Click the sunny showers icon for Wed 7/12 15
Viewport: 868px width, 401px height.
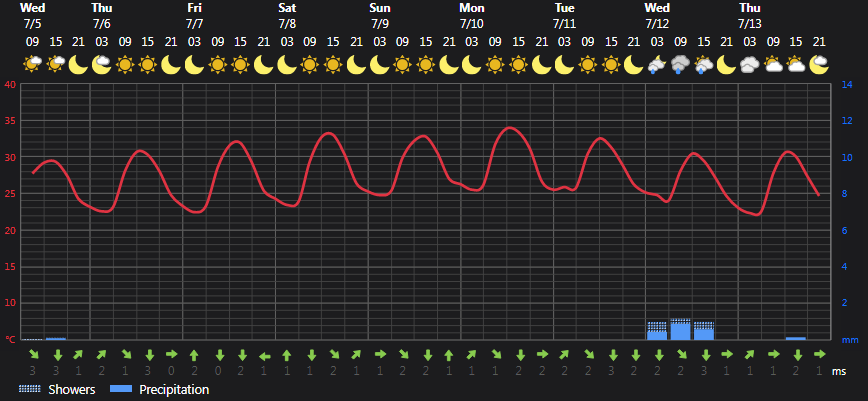point(704,64)
